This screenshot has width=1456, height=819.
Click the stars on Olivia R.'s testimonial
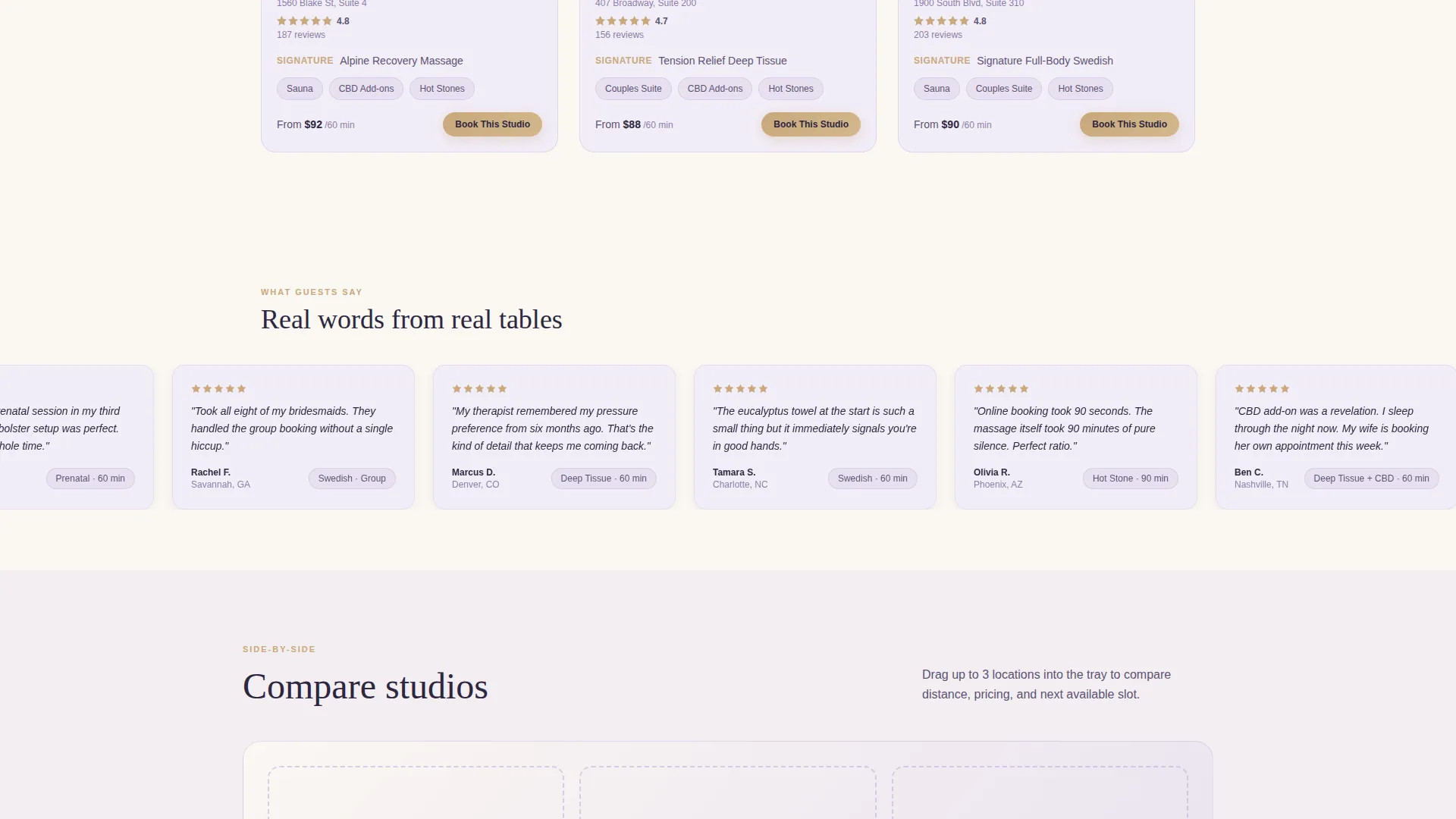[1001, 389]
